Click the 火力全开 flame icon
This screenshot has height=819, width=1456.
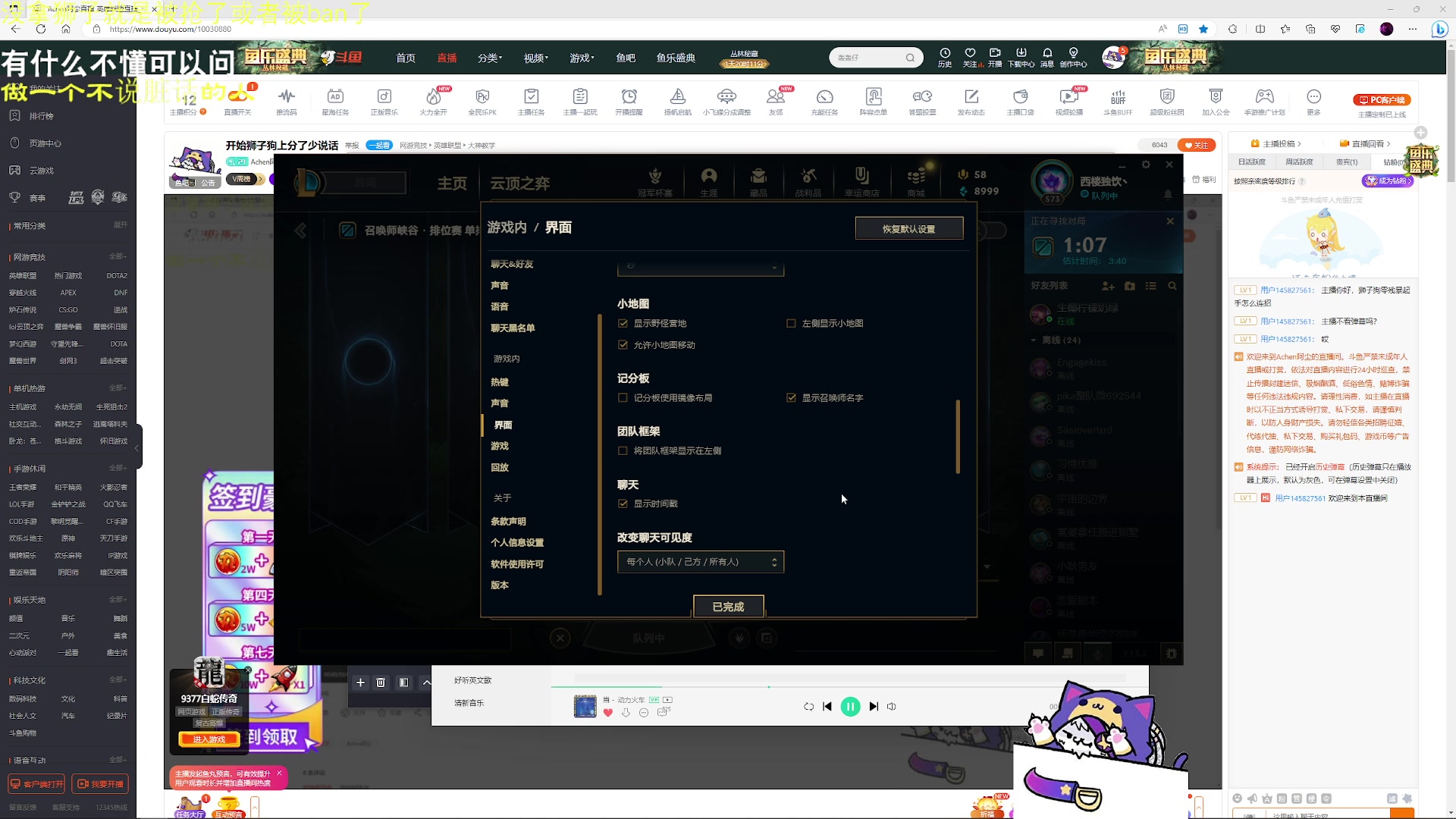click(x=433, y=101)
